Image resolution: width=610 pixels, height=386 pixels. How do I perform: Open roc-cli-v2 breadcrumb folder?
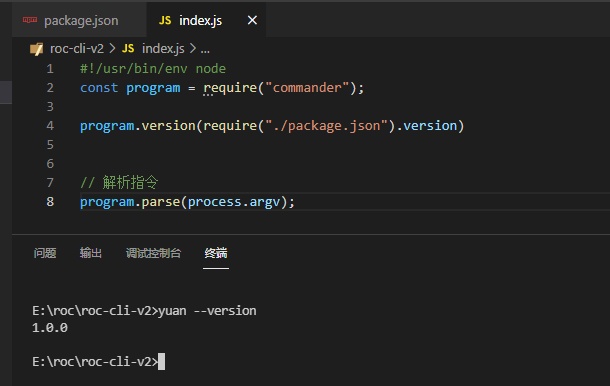77,49
